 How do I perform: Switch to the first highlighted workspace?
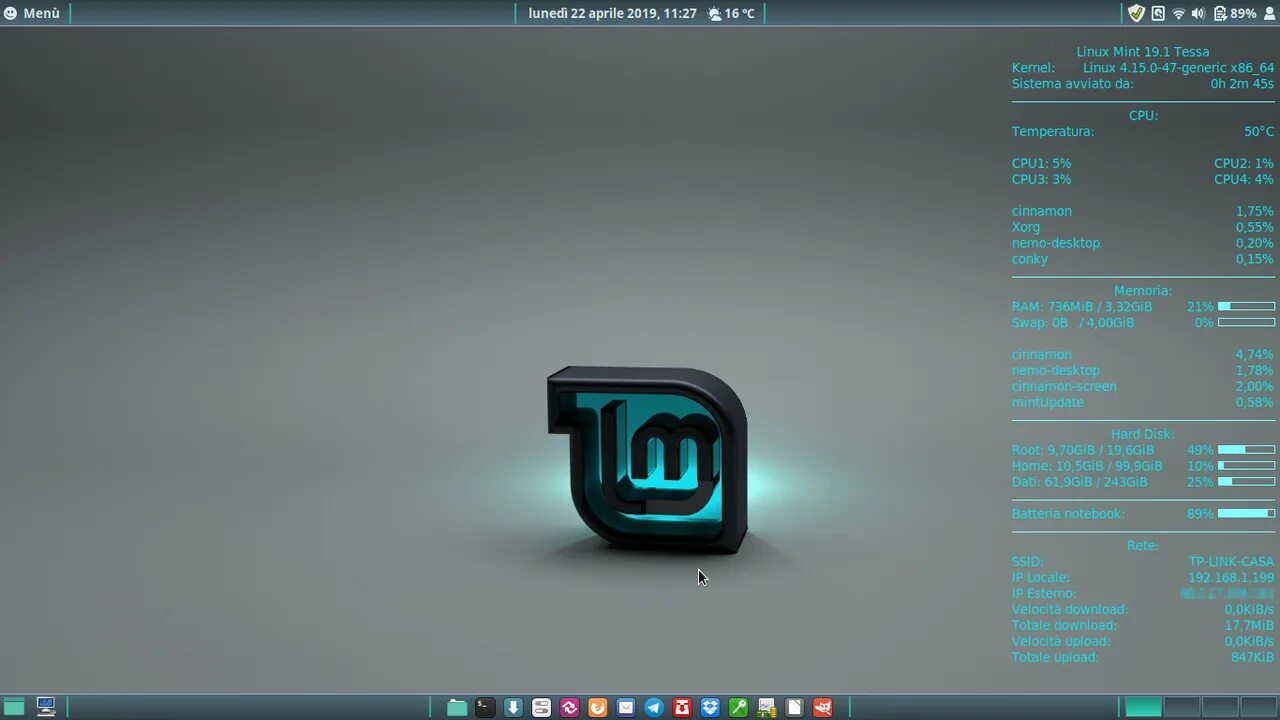pos(1144,707)
